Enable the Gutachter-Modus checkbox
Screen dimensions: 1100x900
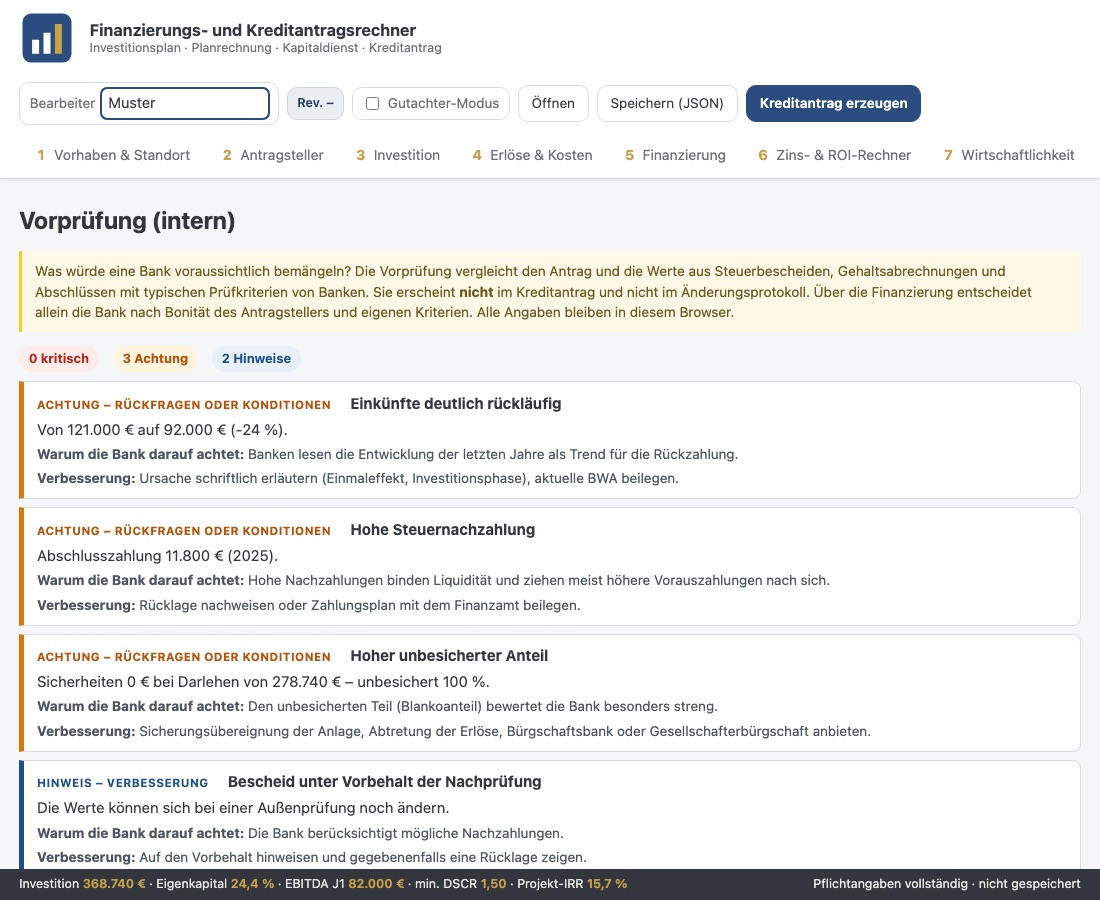pos(373,104)
